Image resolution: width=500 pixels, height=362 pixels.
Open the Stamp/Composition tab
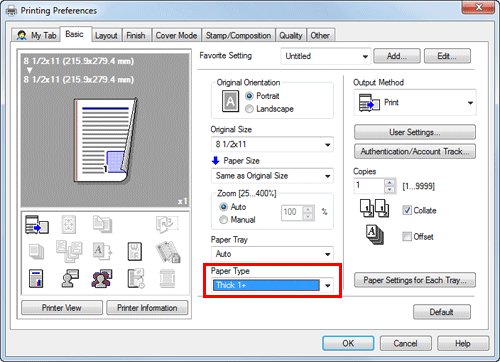coord(238,36)
